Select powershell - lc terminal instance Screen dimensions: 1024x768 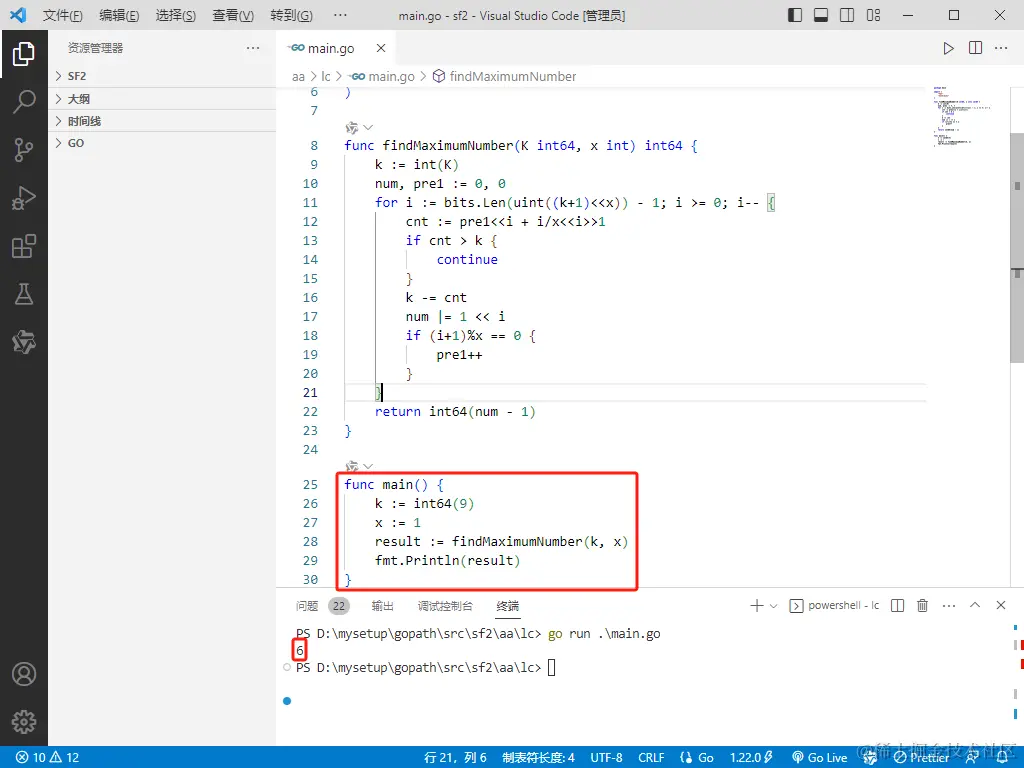point(835,606)
